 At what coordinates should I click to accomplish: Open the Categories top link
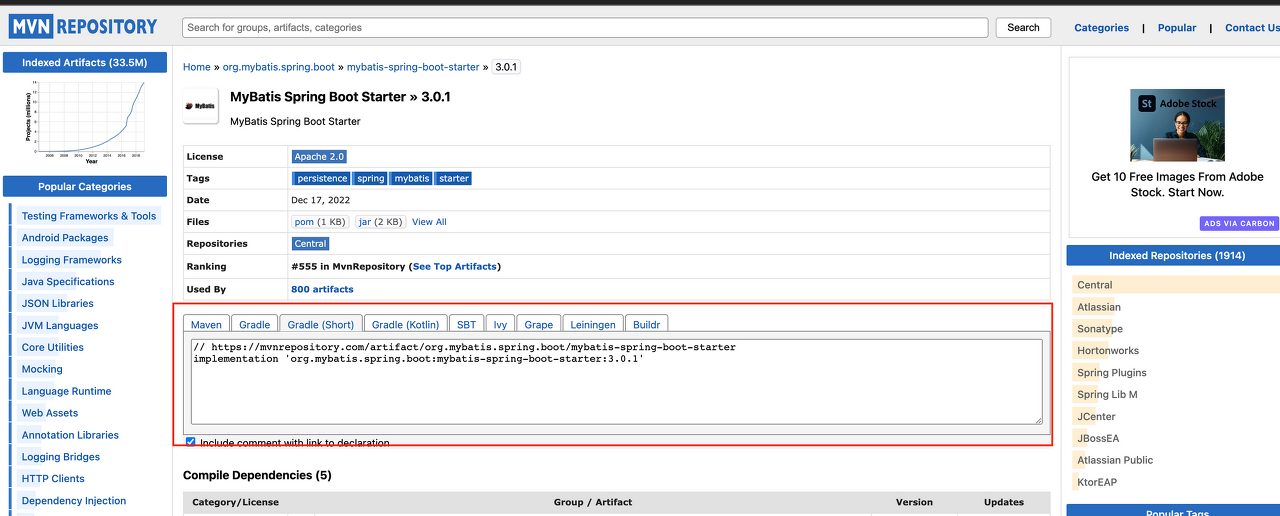click(1101, 28)
